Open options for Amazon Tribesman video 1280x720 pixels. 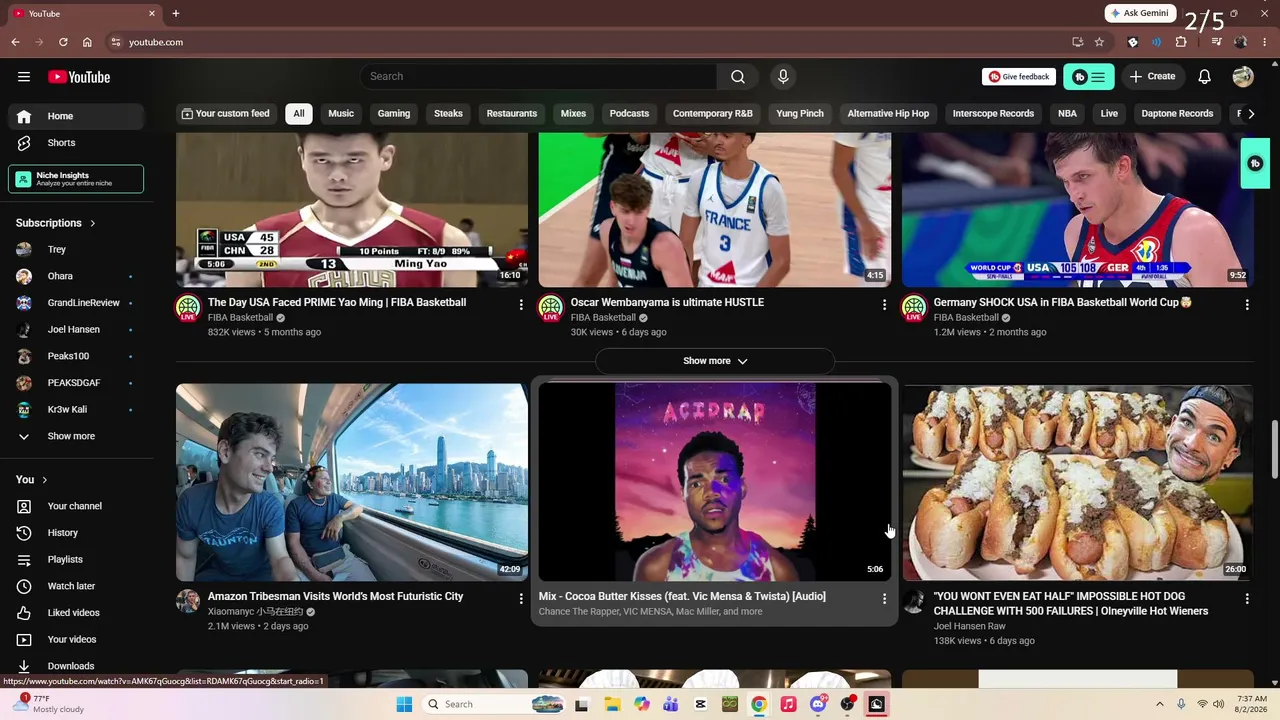(521, 598)
